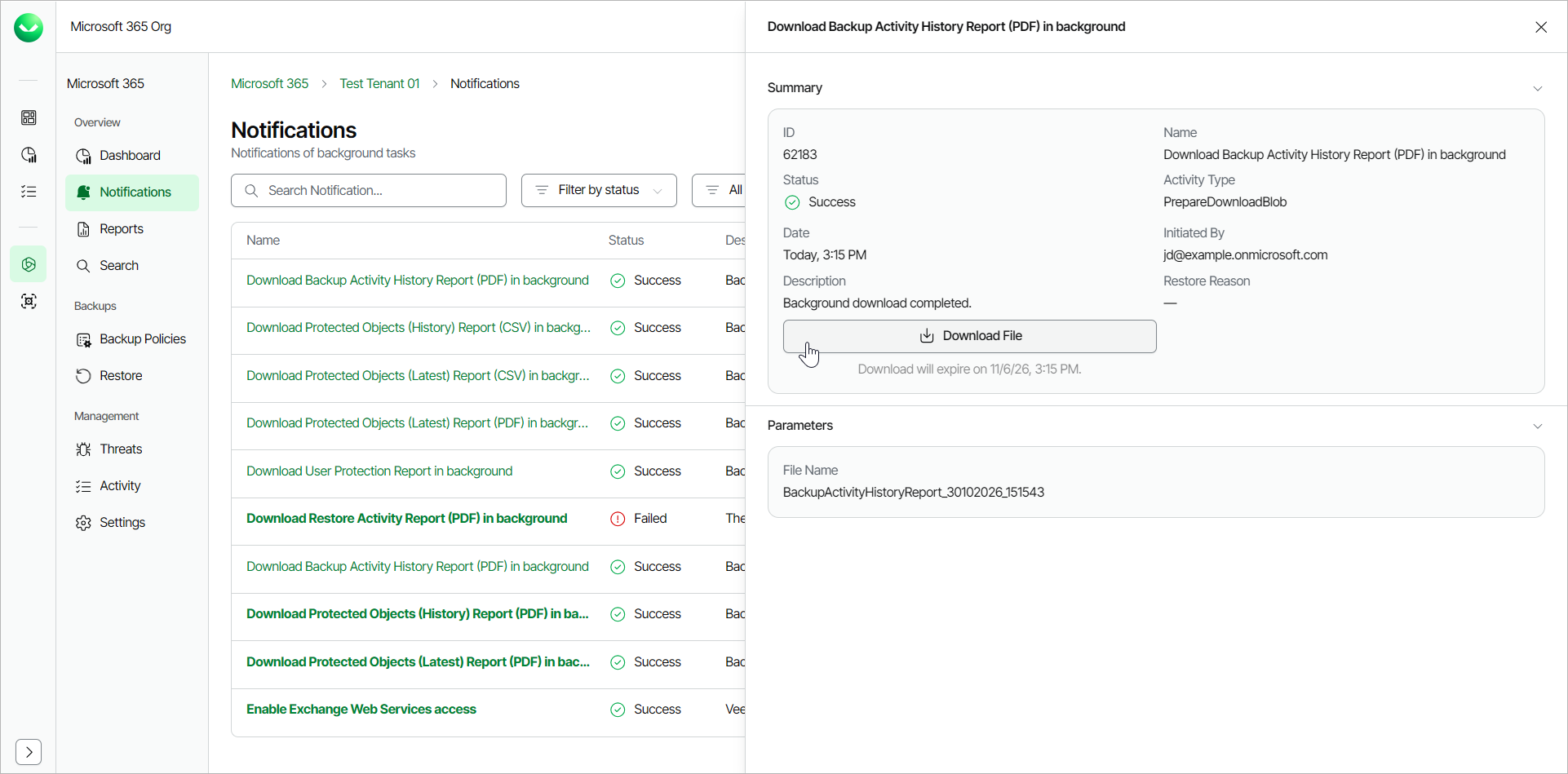
Task: Click the Threats bug icon
Action: click(x=83, y=449)
